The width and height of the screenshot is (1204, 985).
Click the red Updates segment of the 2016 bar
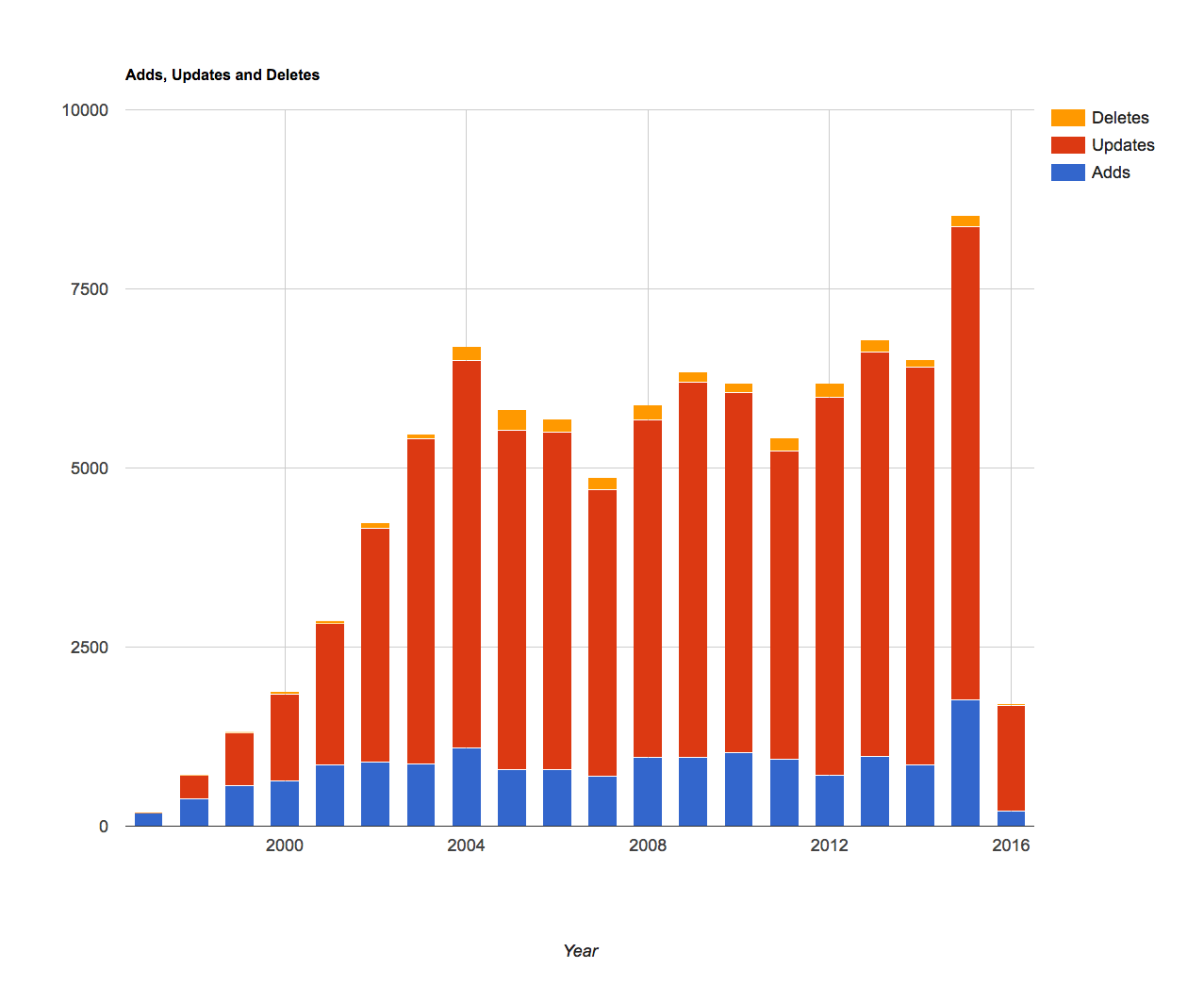[1011, 758]
